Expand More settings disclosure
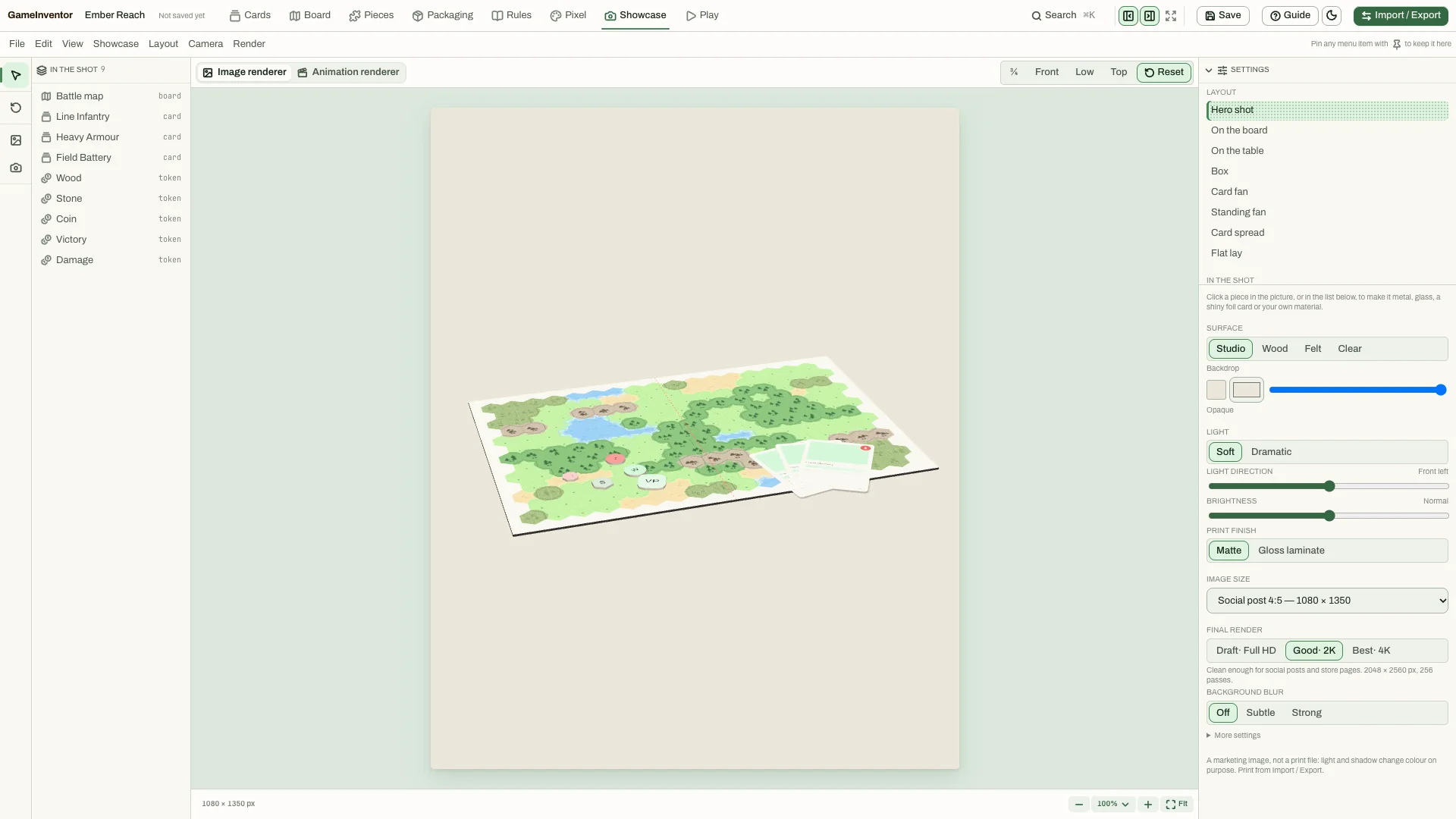The height and width of the screenshot is (819, 1456). pos(1234,736)
